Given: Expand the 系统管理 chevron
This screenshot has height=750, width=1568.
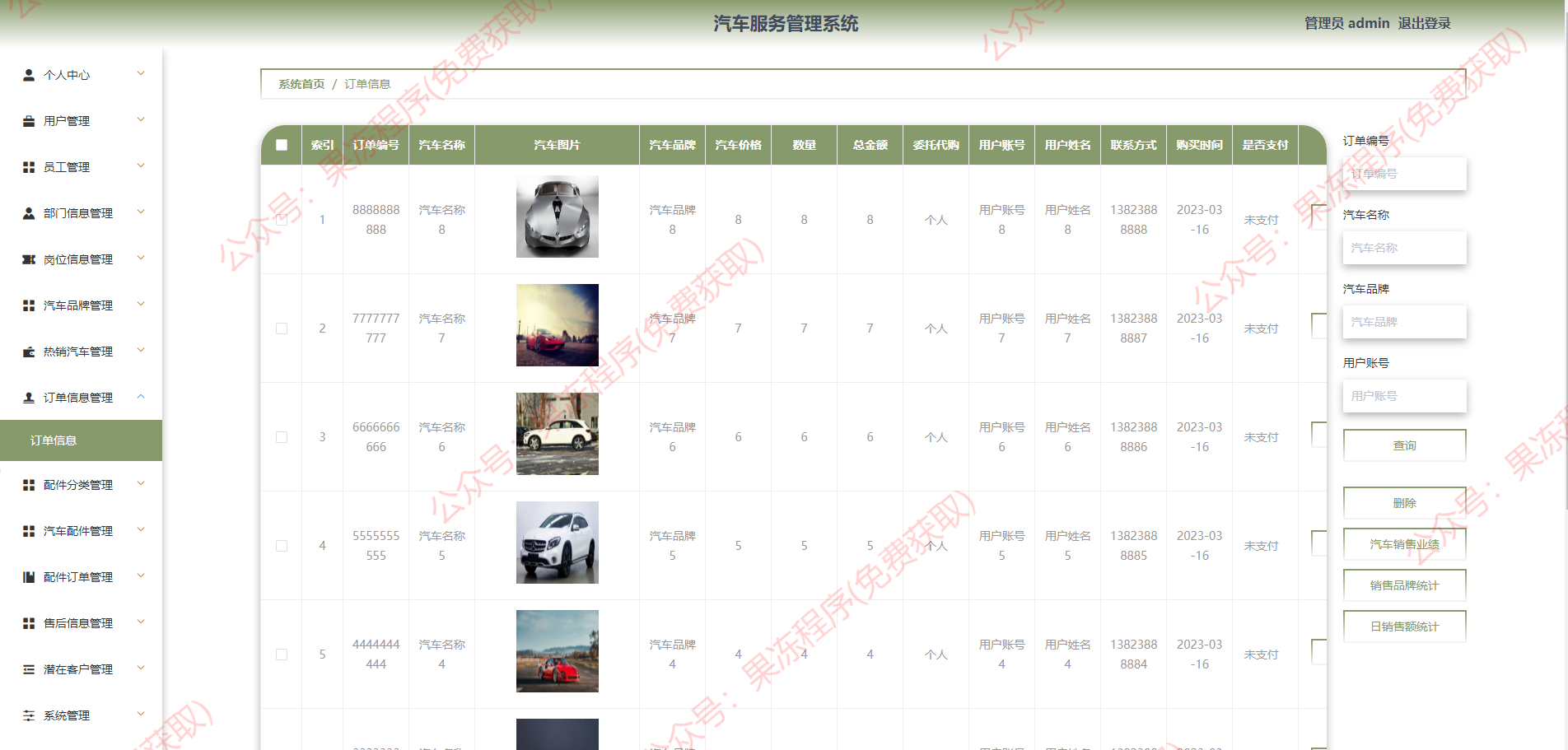Looking at the screenshot, I should pos(141,715).
